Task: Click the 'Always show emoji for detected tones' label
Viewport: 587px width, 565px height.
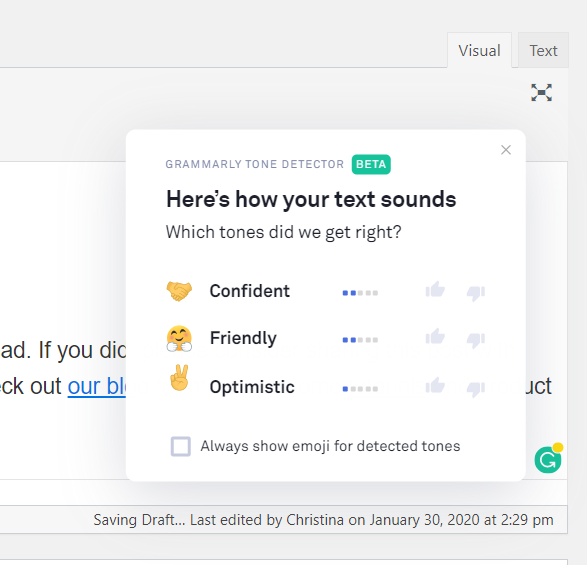Action: pyautogui.click(x=330, y=446)
